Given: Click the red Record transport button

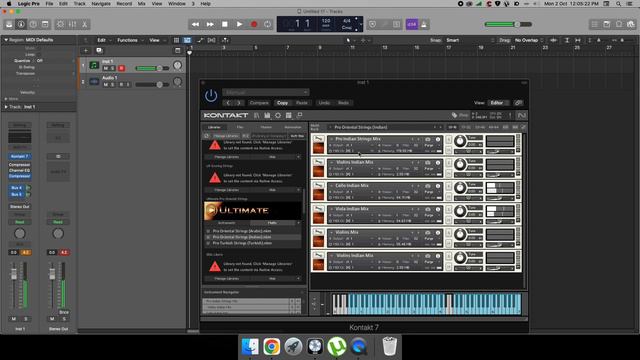Looking at the screenshot, I should (254, 24).
